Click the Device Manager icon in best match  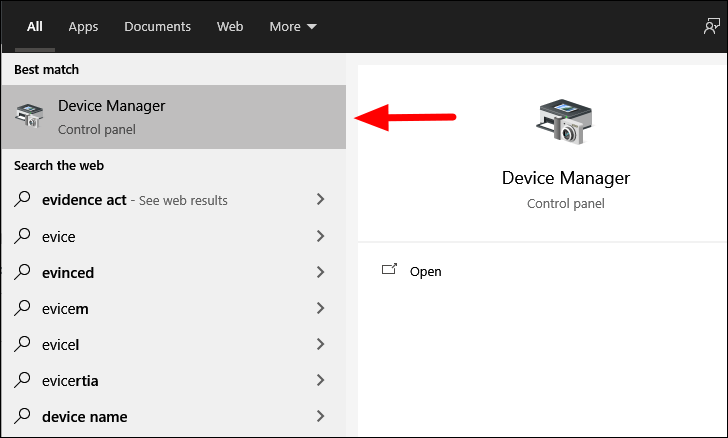coord(29,115)
